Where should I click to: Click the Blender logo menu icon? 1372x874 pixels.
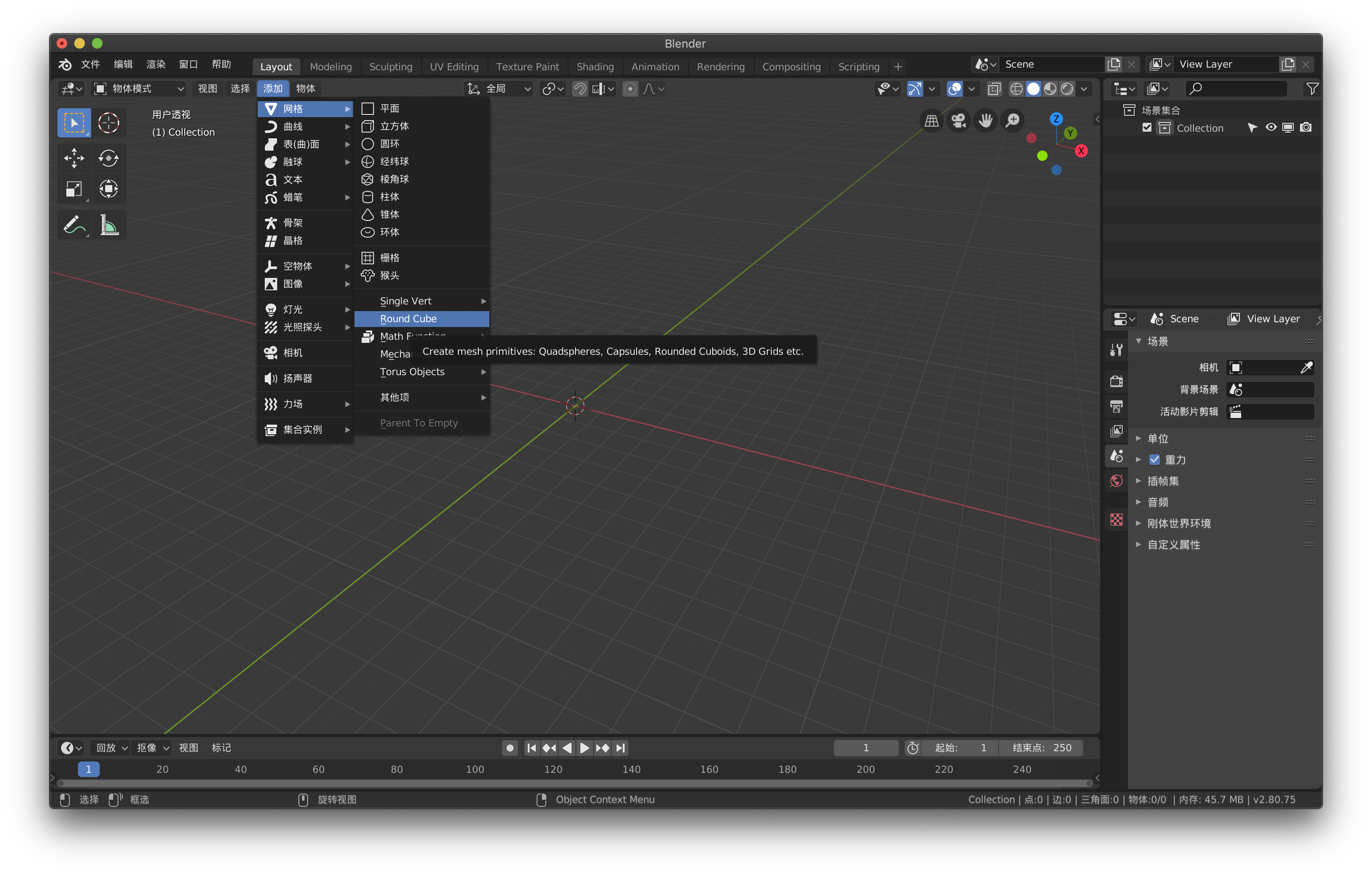click(x=65, y=65)
